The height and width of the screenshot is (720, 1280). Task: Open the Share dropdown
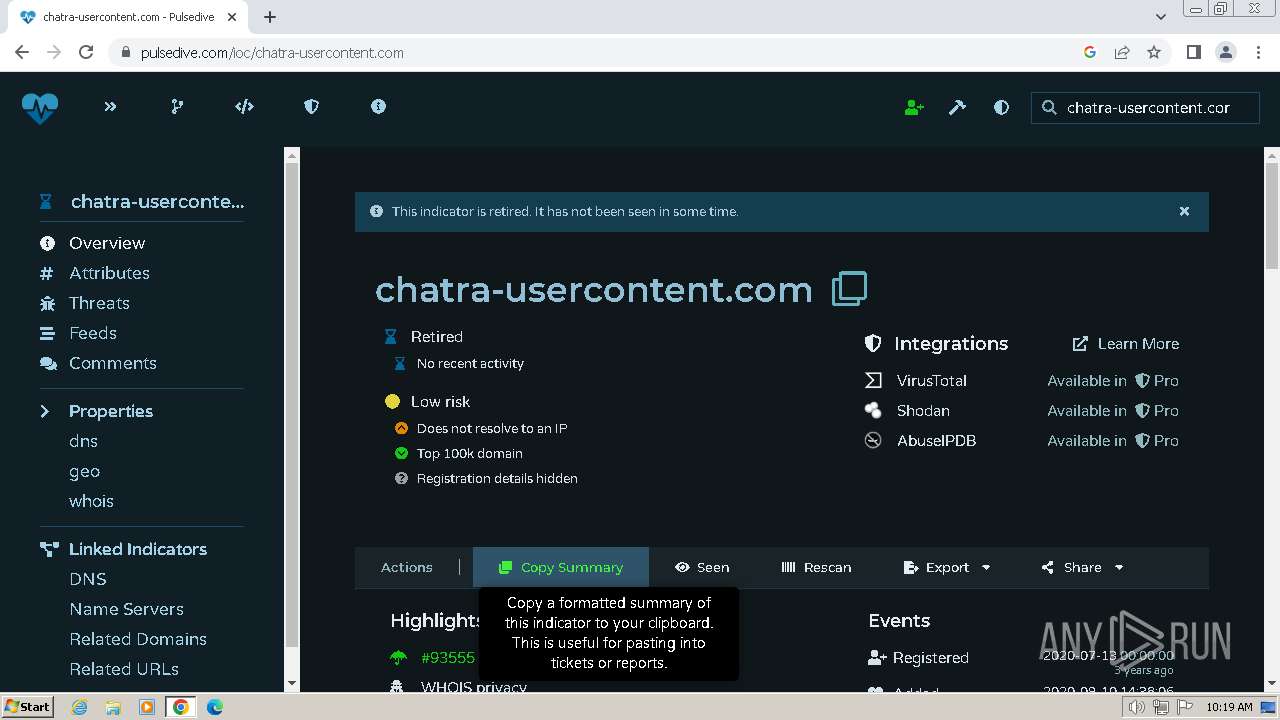coord(1083,567)
